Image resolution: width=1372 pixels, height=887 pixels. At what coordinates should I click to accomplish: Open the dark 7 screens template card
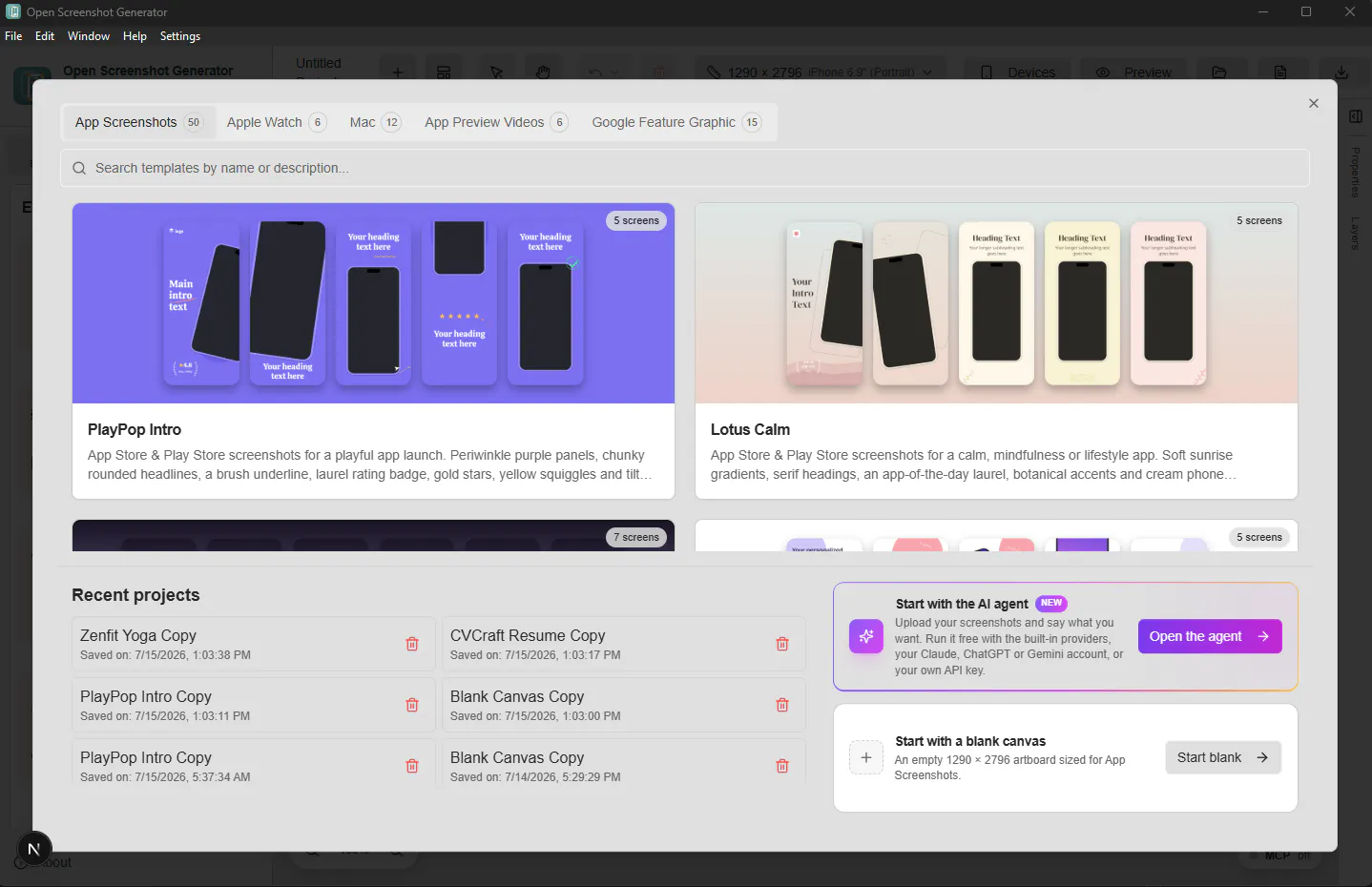click(373, 535)
